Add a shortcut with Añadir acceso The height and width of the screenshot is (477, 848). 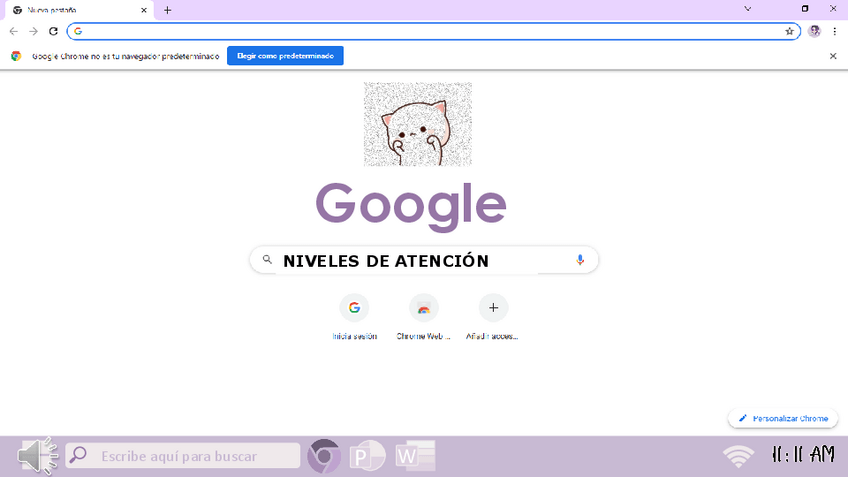pos(493,317)
